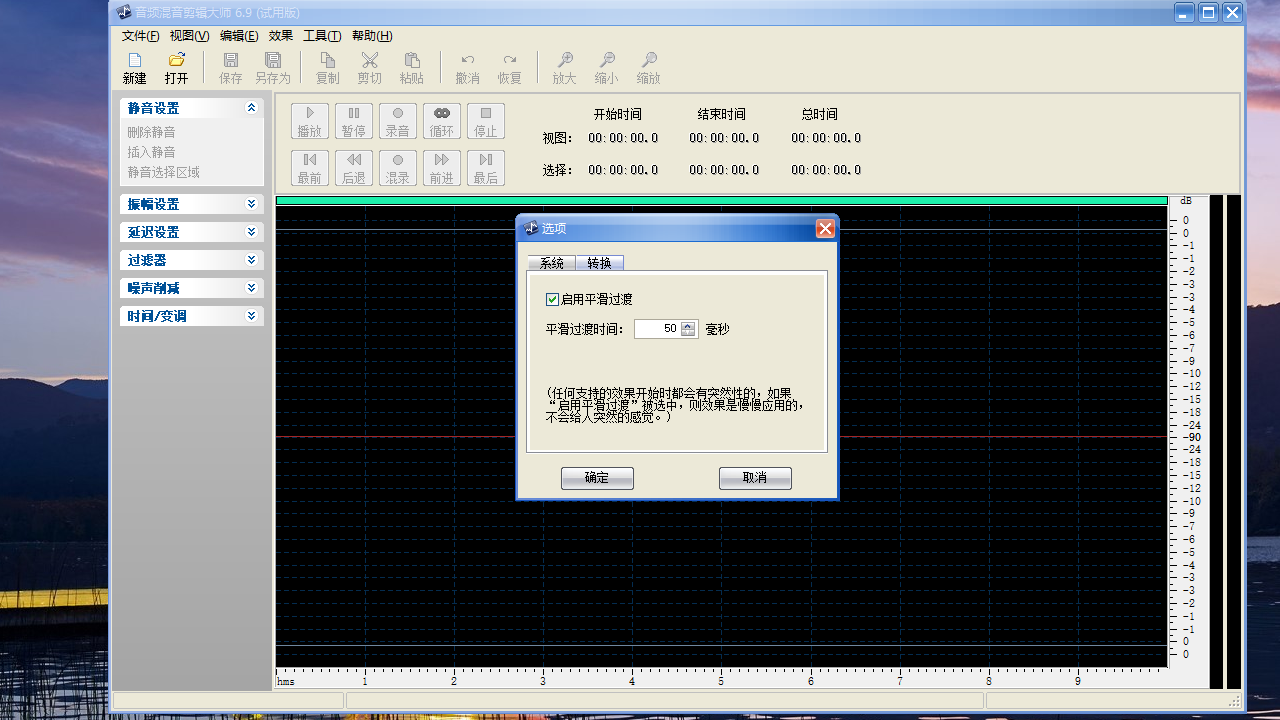
Task: Open the 效果 menu
Action: 281,36
